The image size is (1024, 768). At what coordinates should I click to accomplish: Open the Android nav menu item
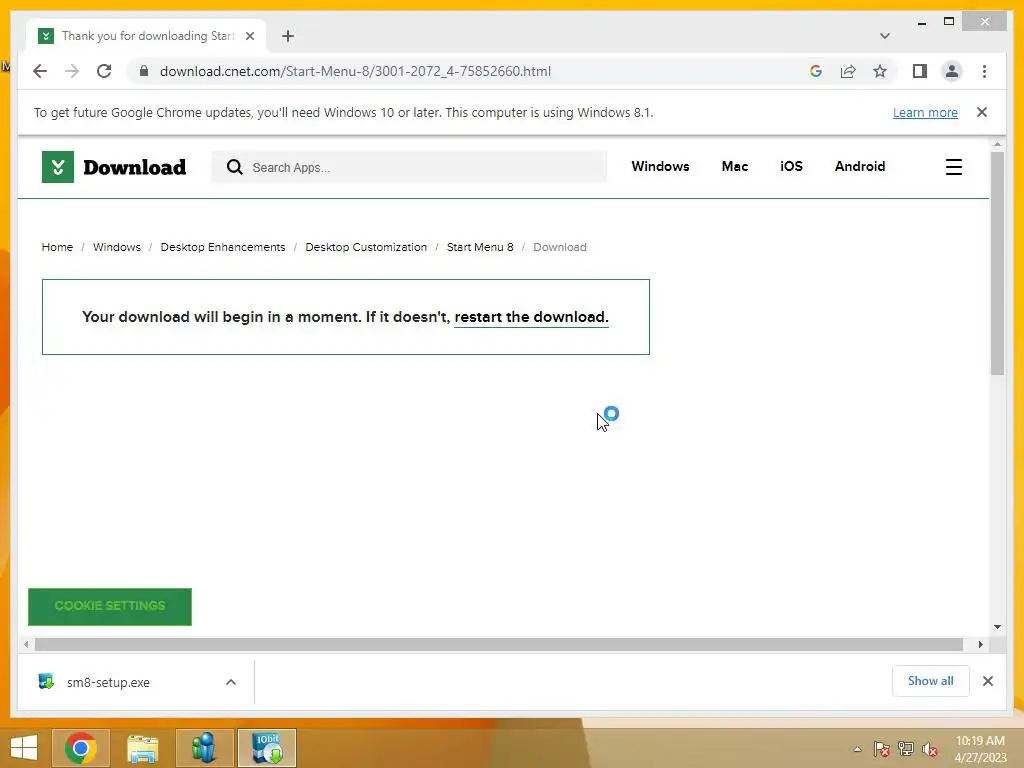[x=859, y=167]
